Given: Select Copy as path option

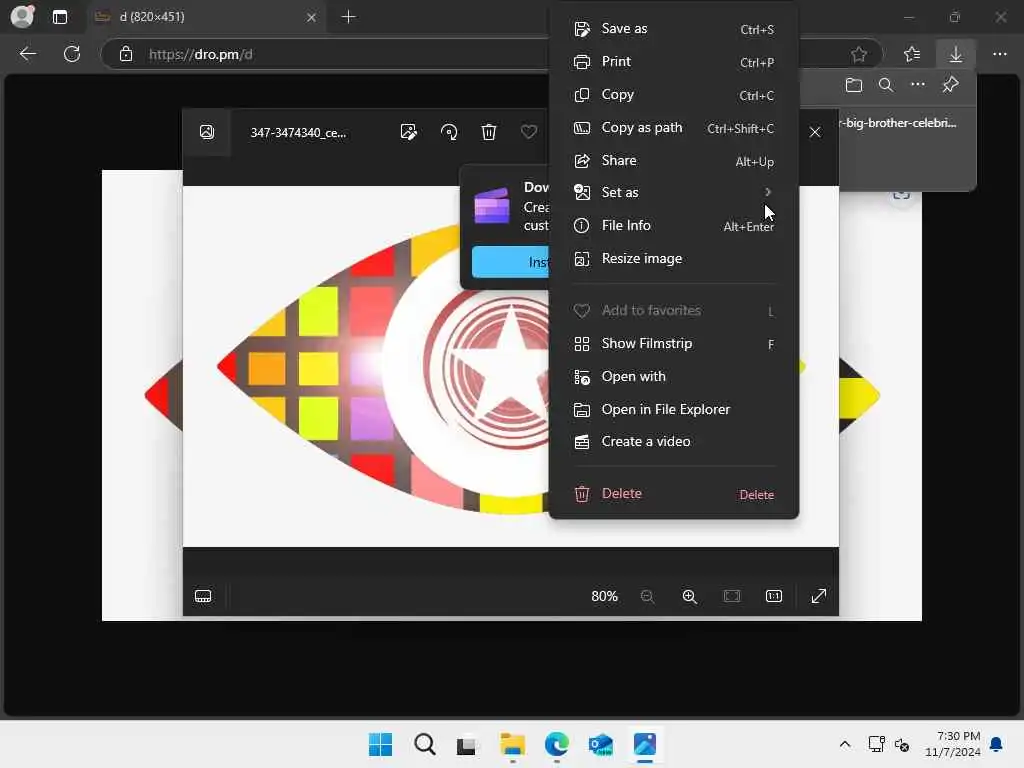Looking at the screenshot, I should point(673,127).
